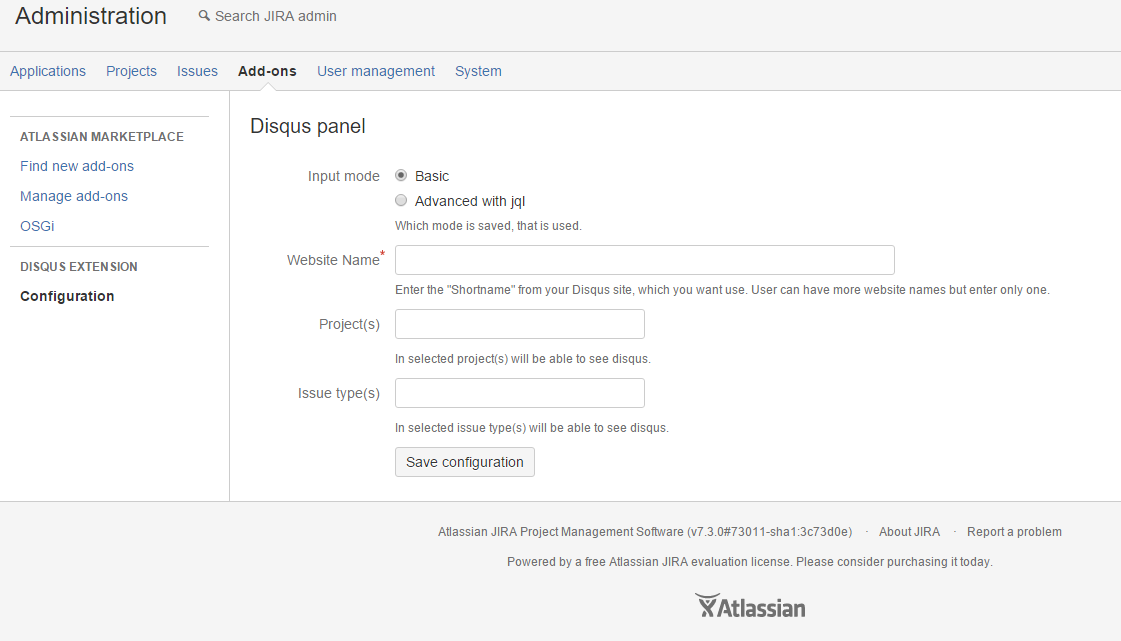
Task: Open the Add-ons tab
Action: 267,71
